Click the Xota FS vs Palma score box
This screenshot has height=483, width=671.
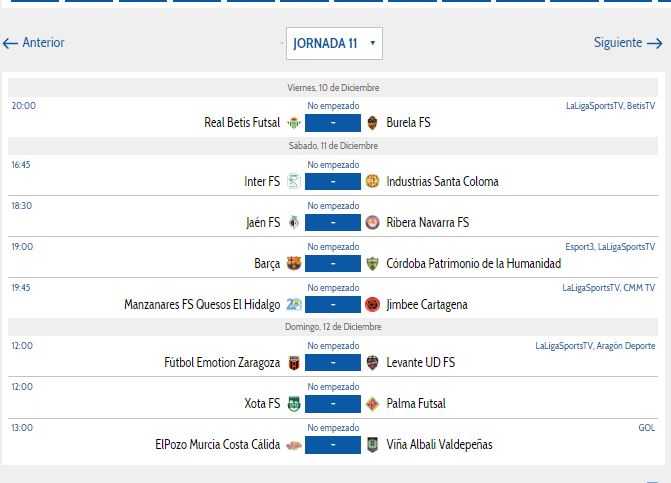click(x=332, y=404)
